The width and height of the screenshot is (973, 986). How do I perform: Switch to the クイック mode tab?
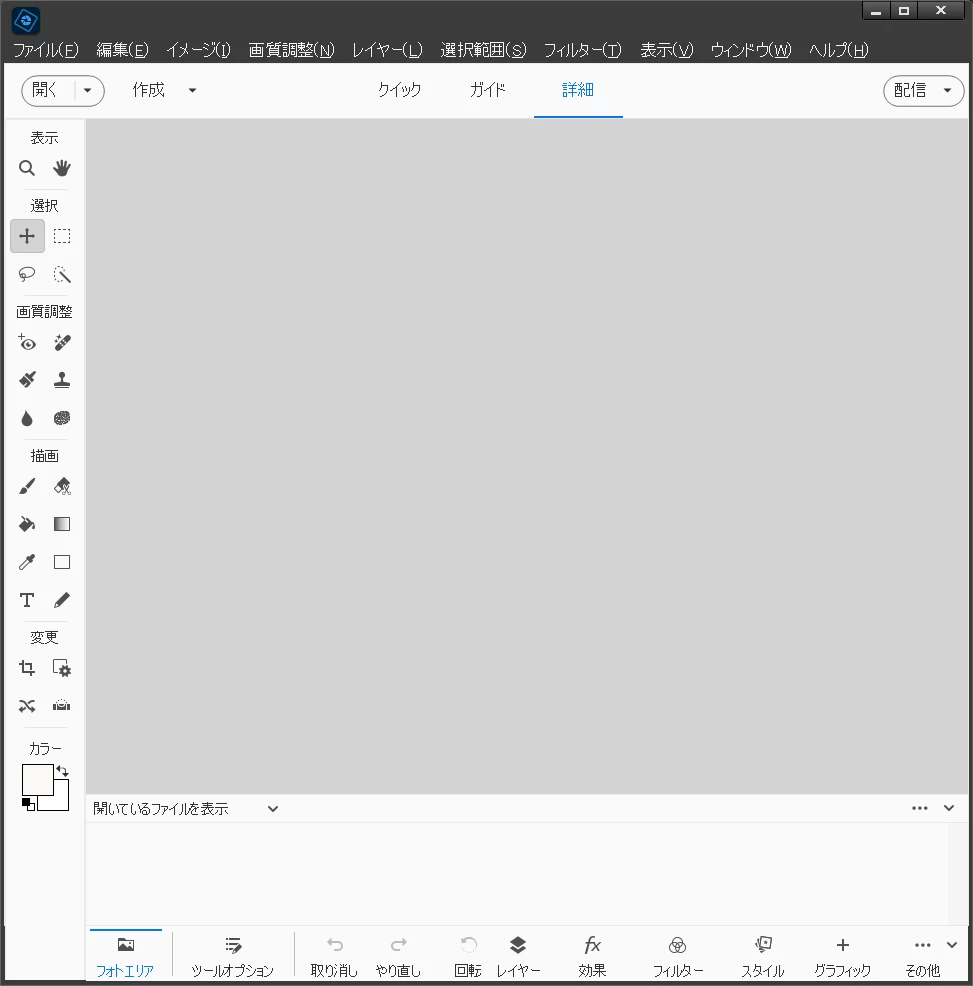[x=399, y=90]
